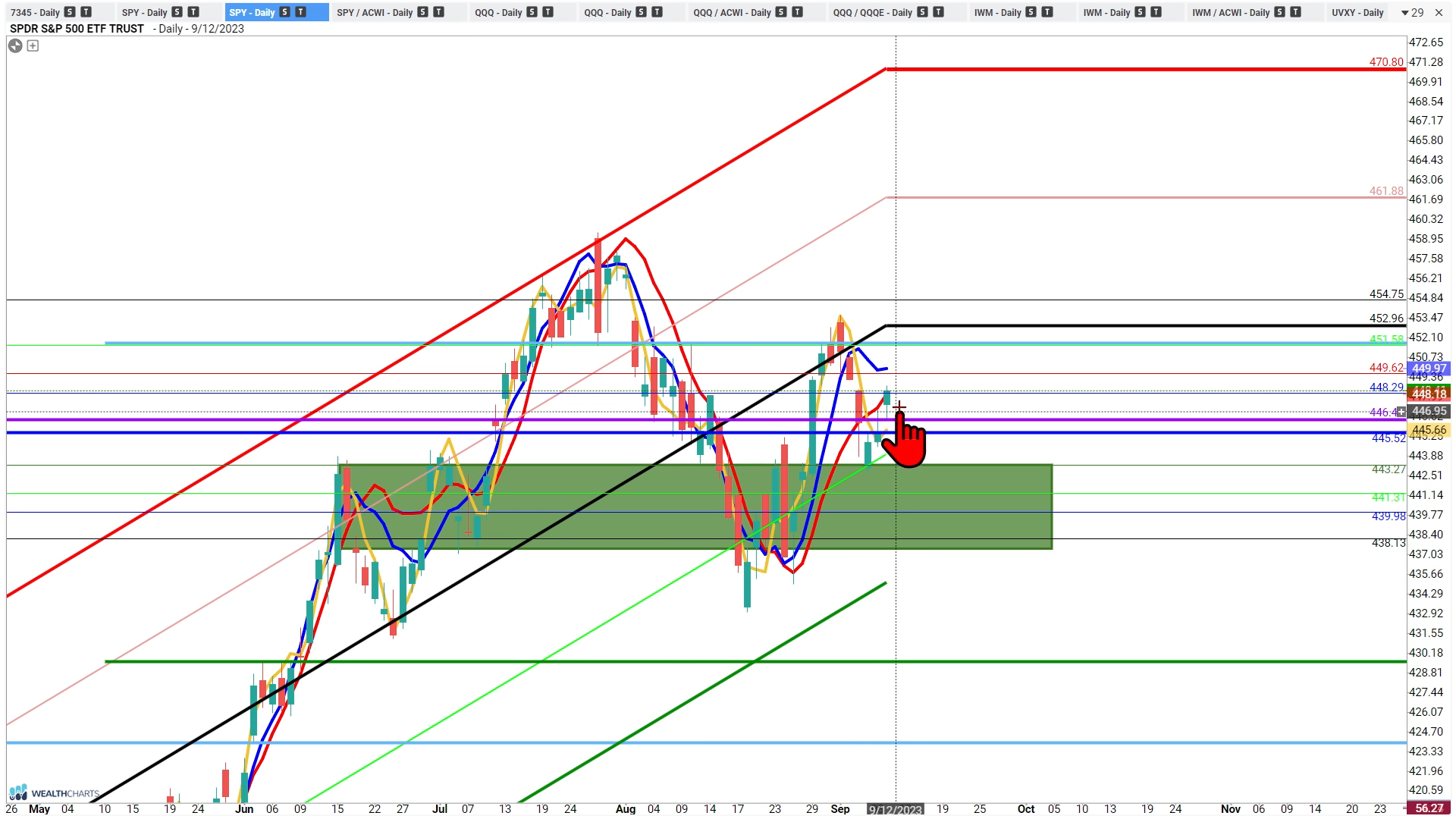Click the T icon on the SPY / ACWI tab
This screenshot has width=1456, height=819.
click(438, 12)
